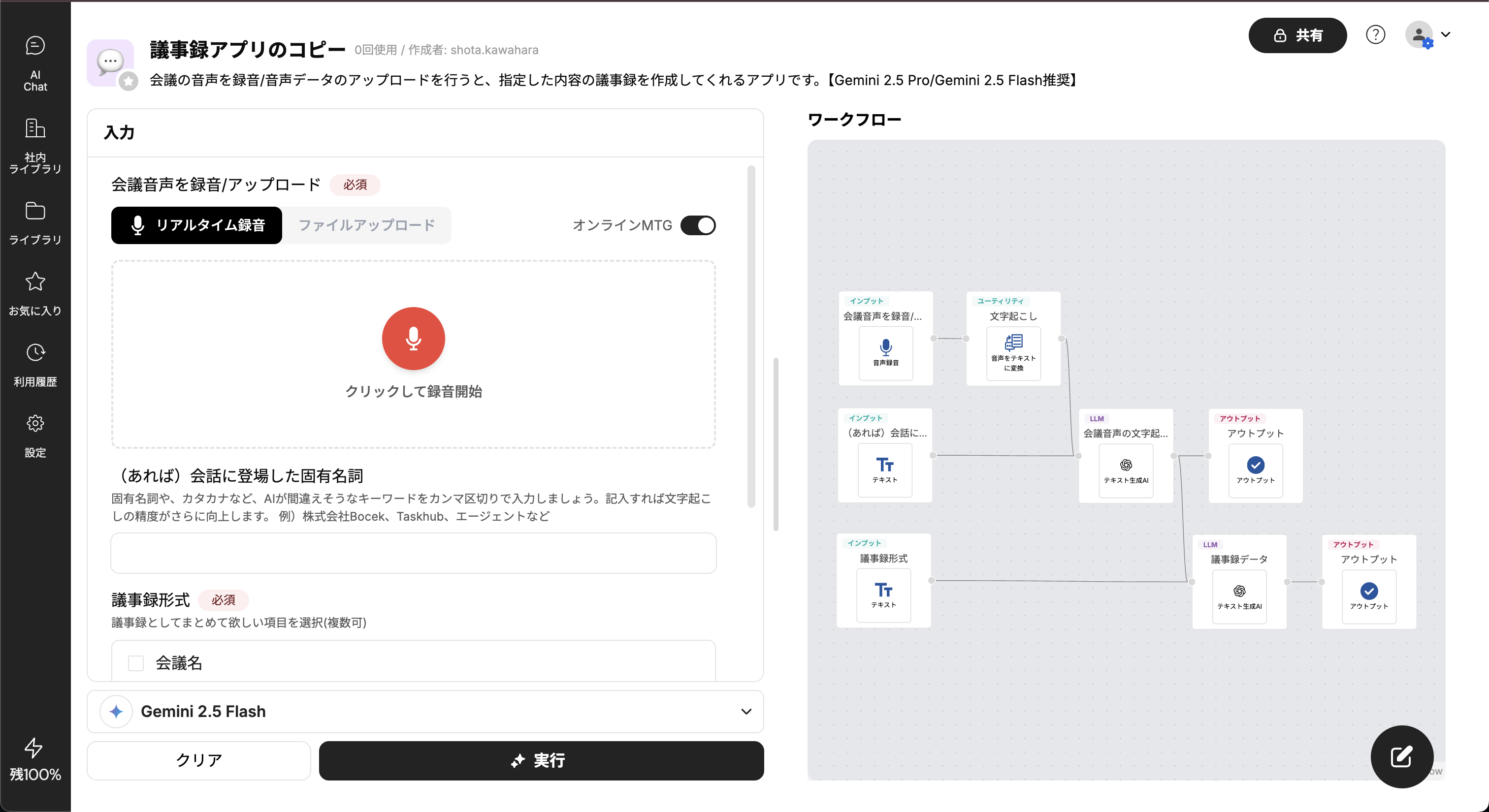Select the リアルタイム録音 tab
This screenshot has height=812, width=1489.
[x=196, y=225]
